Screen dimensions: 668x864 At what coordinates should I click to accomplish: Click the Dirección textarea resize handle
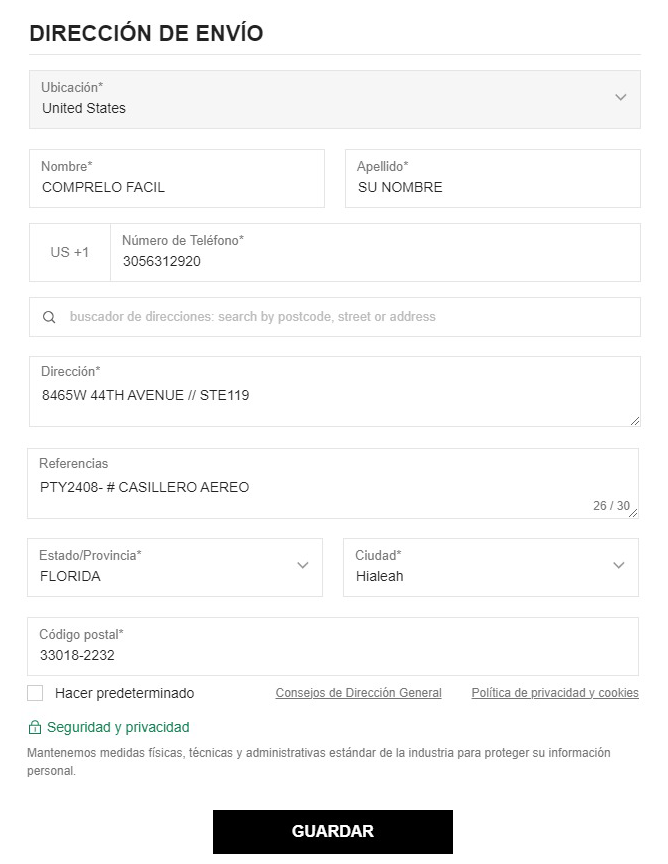coord(635,421)
